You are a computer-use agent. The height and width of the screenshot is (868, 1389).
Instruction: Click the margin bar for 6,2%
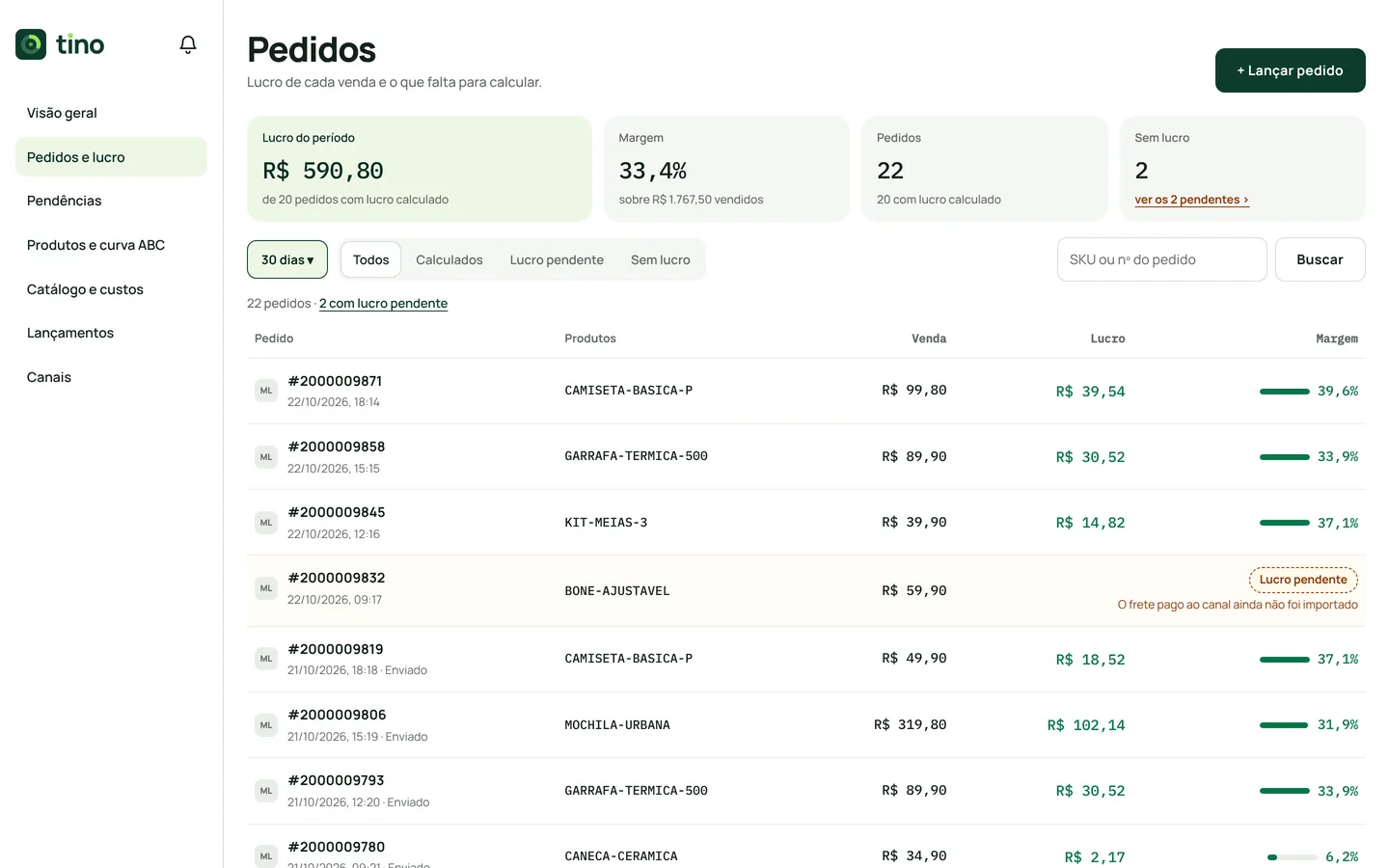point(1293,857)
